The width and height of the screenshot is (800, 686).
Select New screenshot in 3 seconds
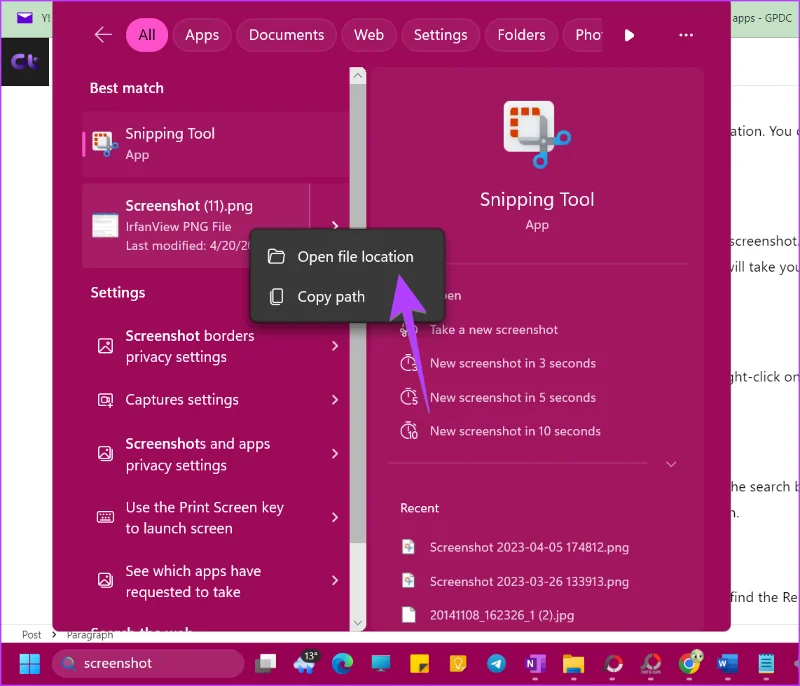click(513, 363)
